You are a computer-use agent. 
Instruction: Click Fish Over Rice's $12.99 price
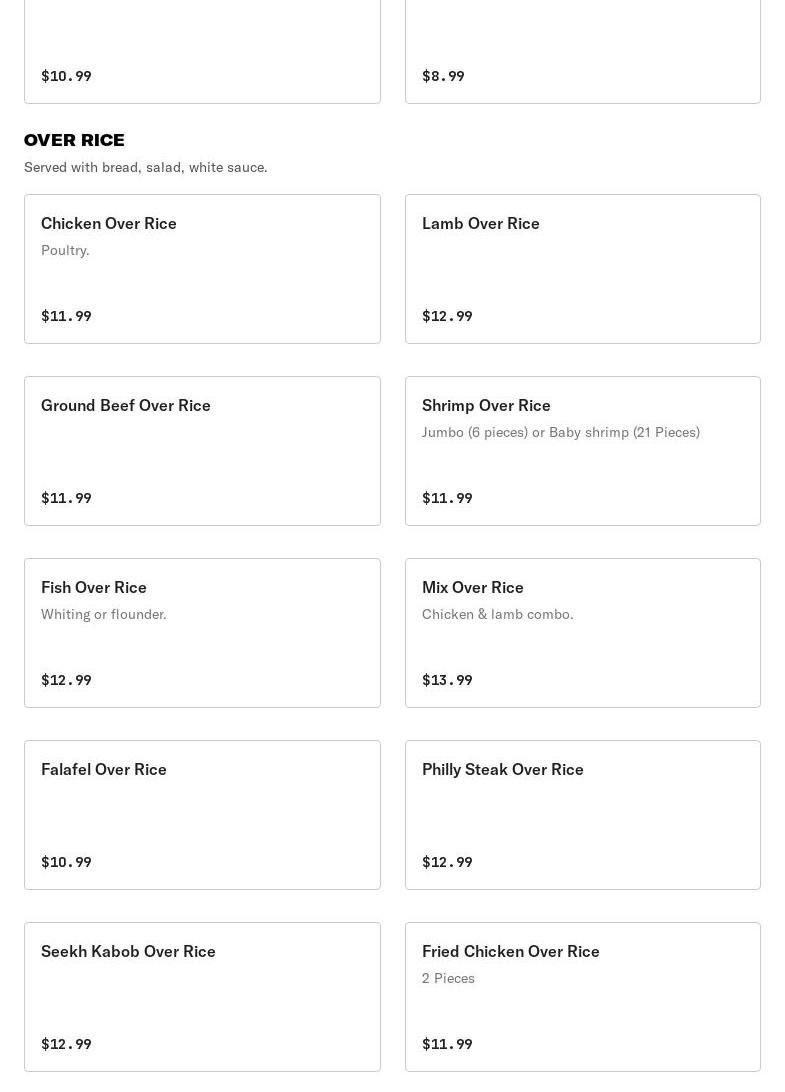66,680
